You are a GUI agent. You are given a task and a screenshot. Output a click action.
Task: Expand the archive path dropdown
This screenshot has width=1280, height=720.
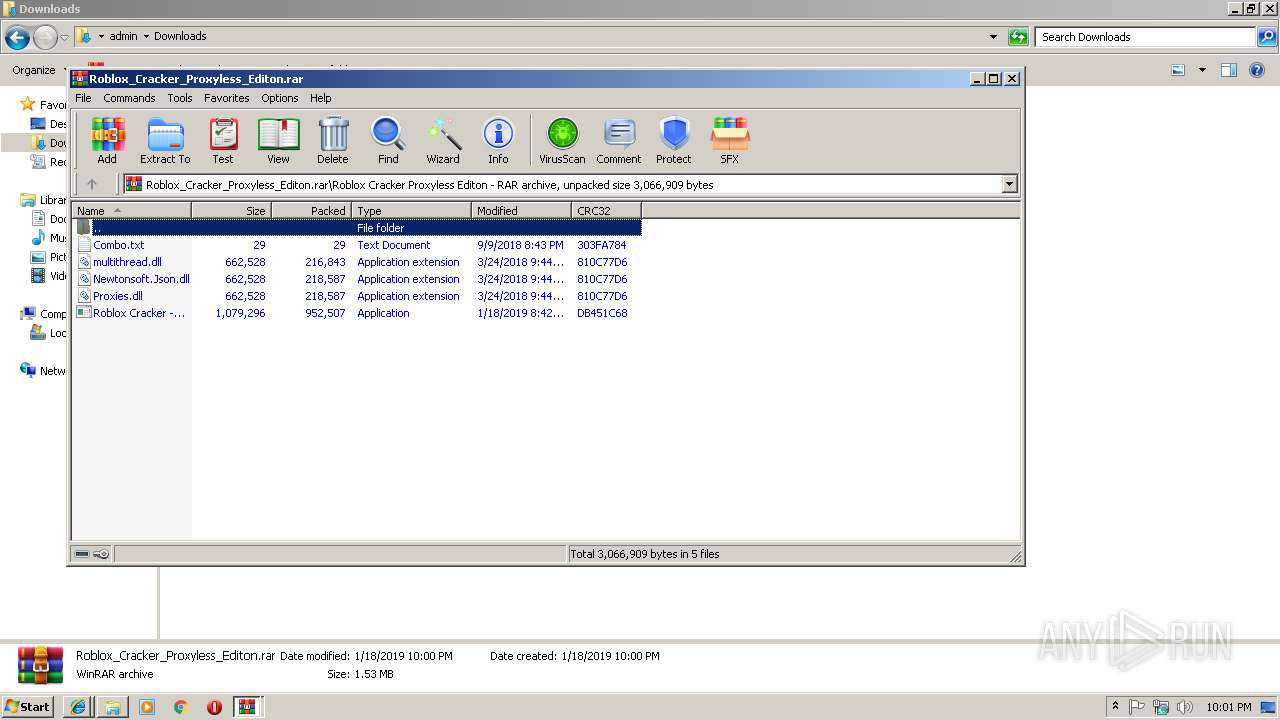point(1009,184)
